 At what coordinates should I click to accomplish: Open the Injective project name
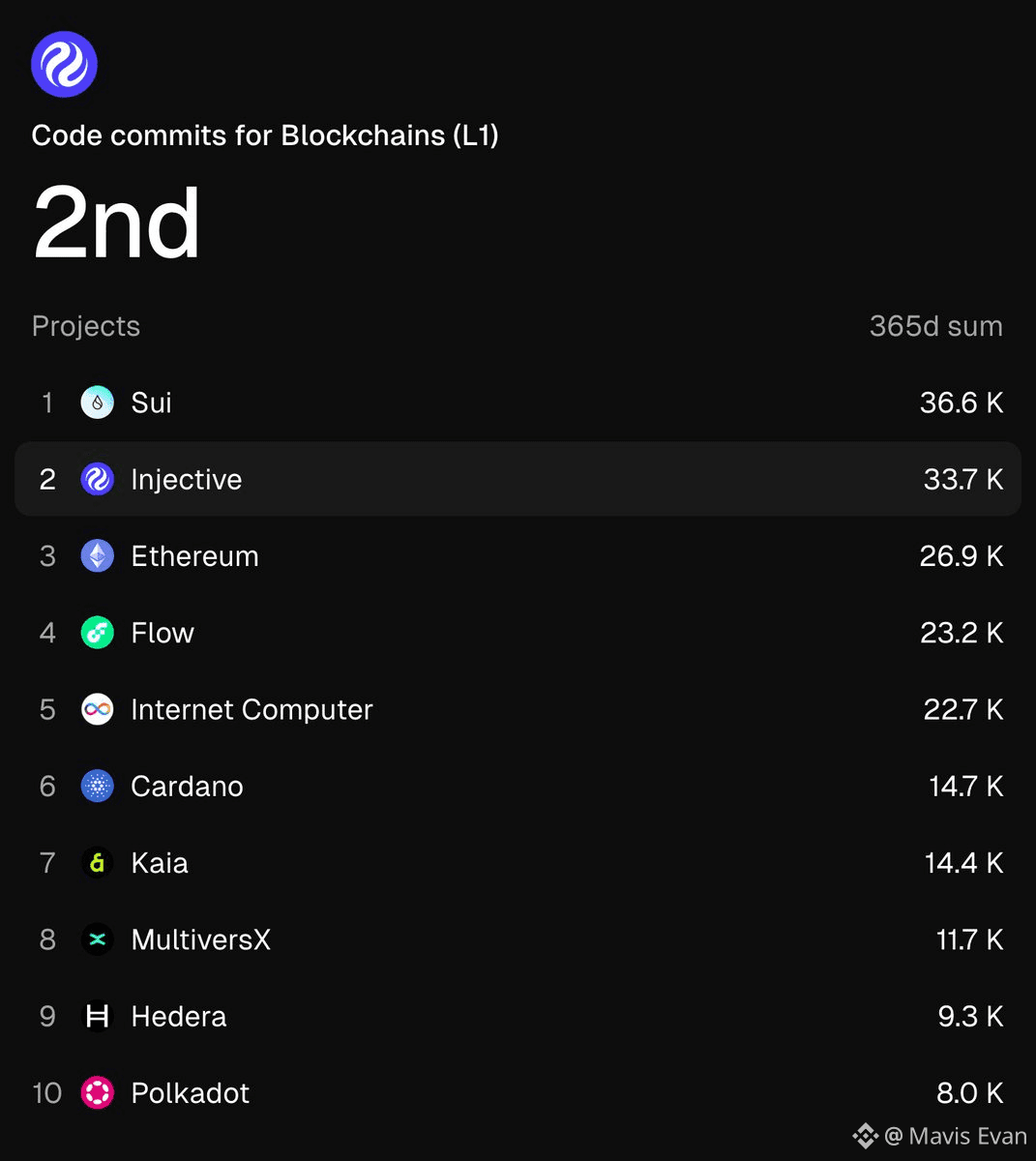pos(187,479)
